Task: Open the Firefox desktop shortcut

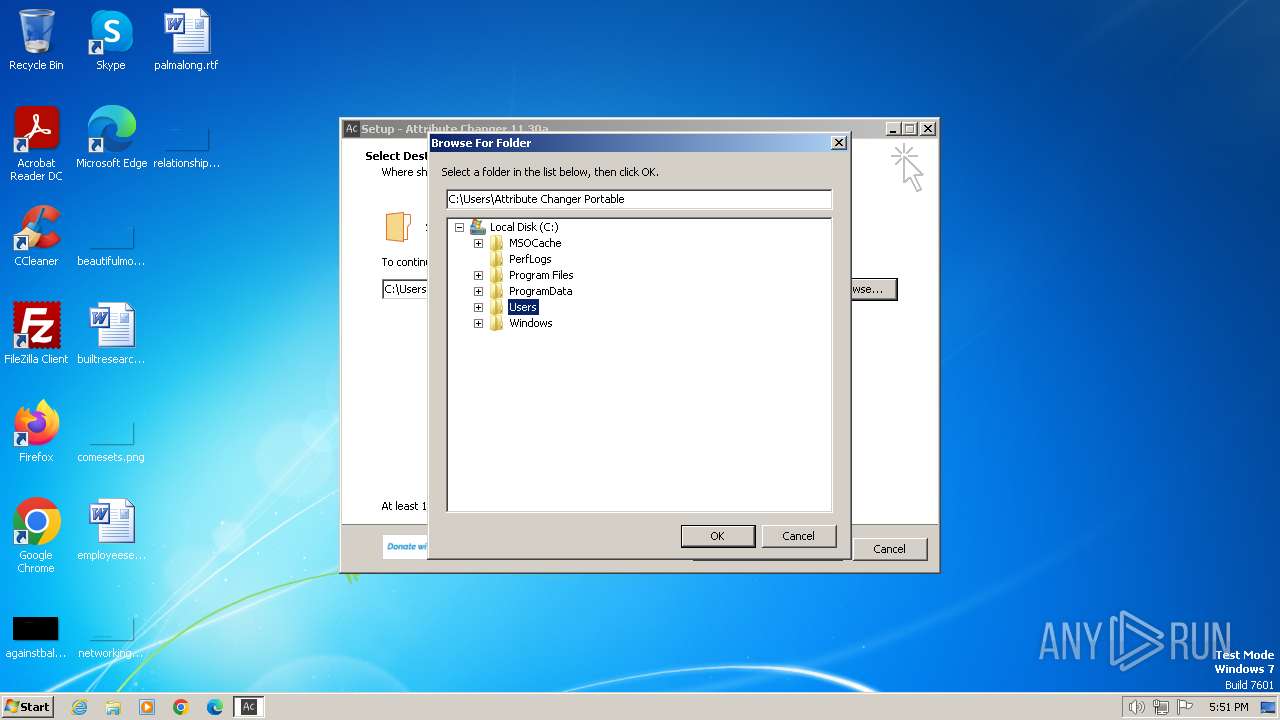Action: coord(36,432)
